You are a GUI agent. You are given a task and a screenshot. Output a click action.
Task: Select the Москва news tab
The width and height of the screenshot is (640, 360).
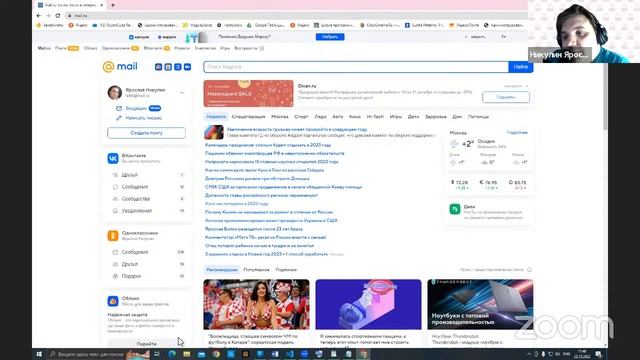pyautogui.click(x=280, y=117)
